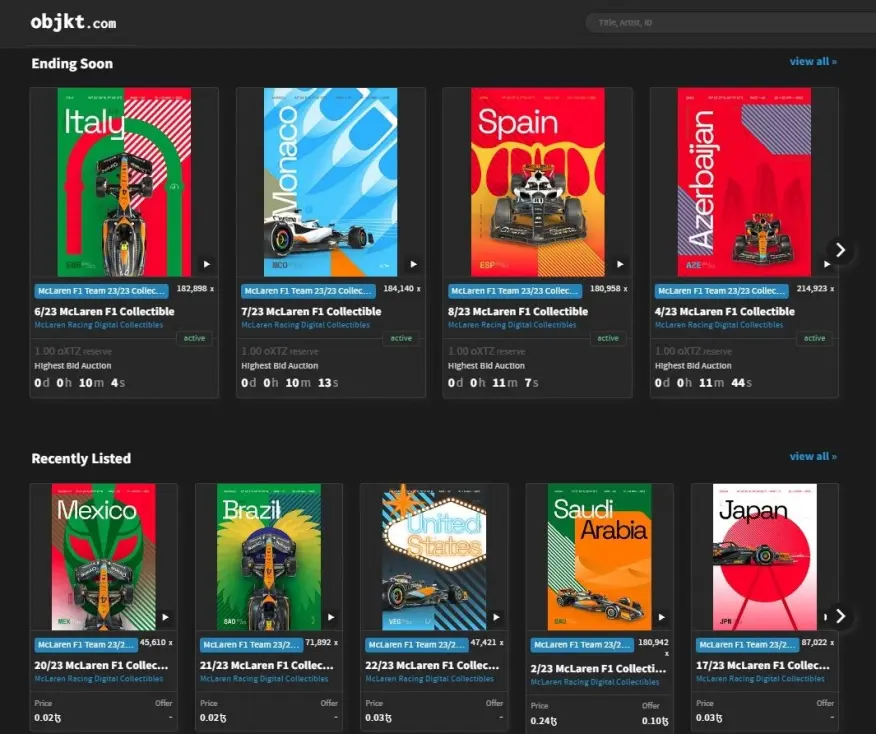Play the Monaco collectible video
876x734 pixels.
click(413, 264)
